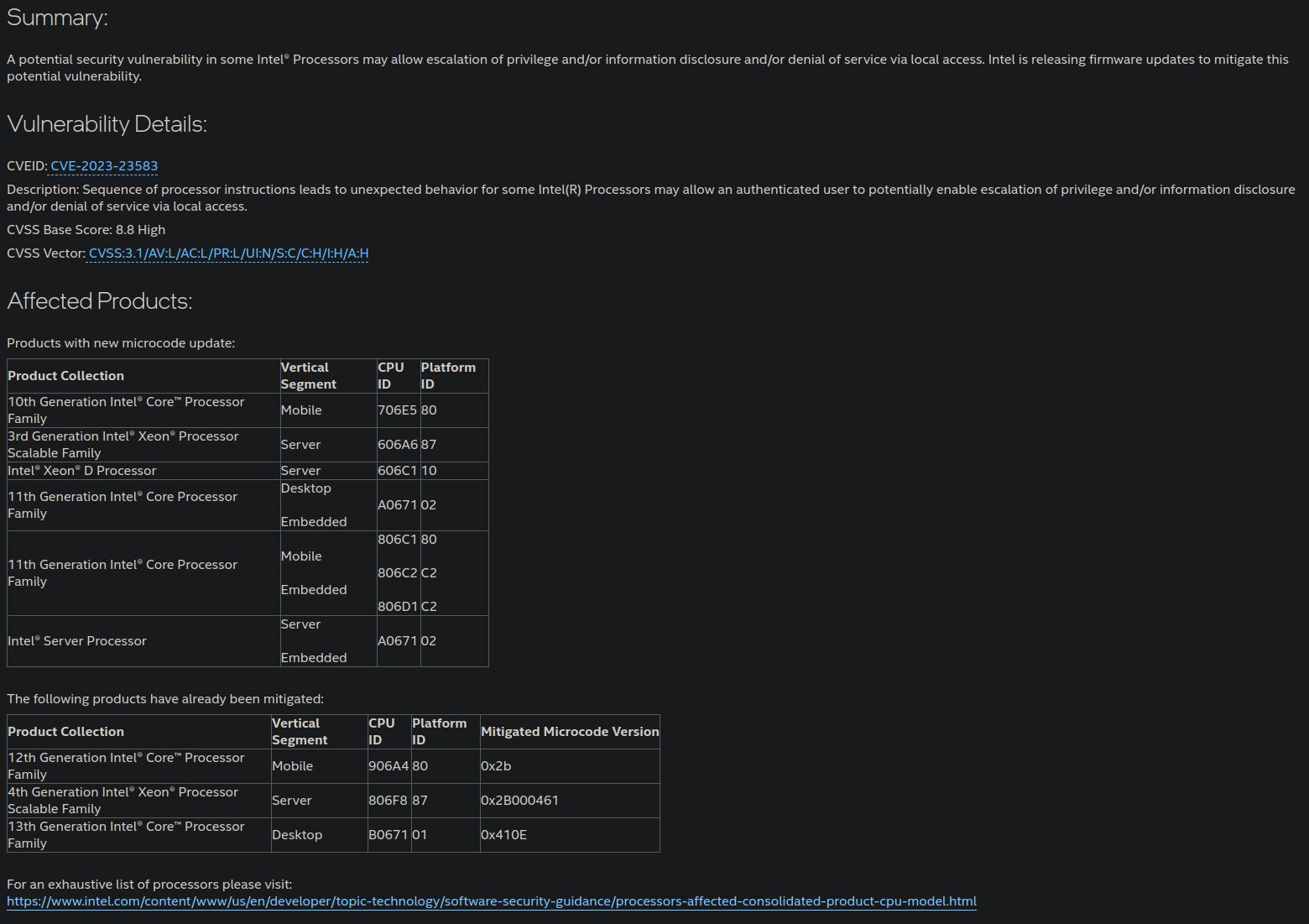The height and width of the screenshot is (924, 1309).
Task: Select the "3rd Generation Intel Xeon Processor Scalable Family" cell
Action: (x=143, y=445)
